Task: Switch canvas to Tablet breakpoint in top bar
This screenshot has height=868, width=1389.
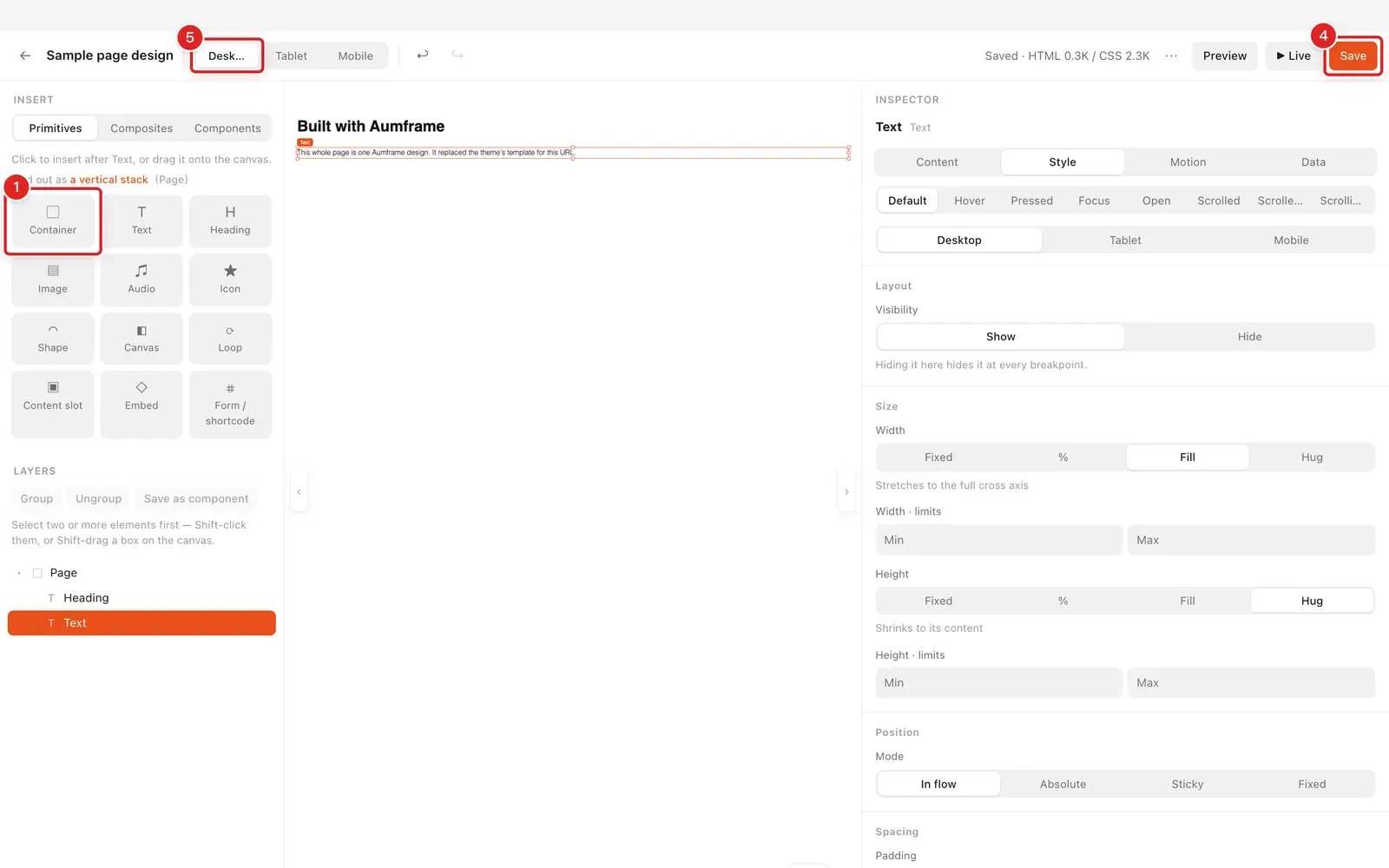Action: pyautogui.click(x=292, y=56)
